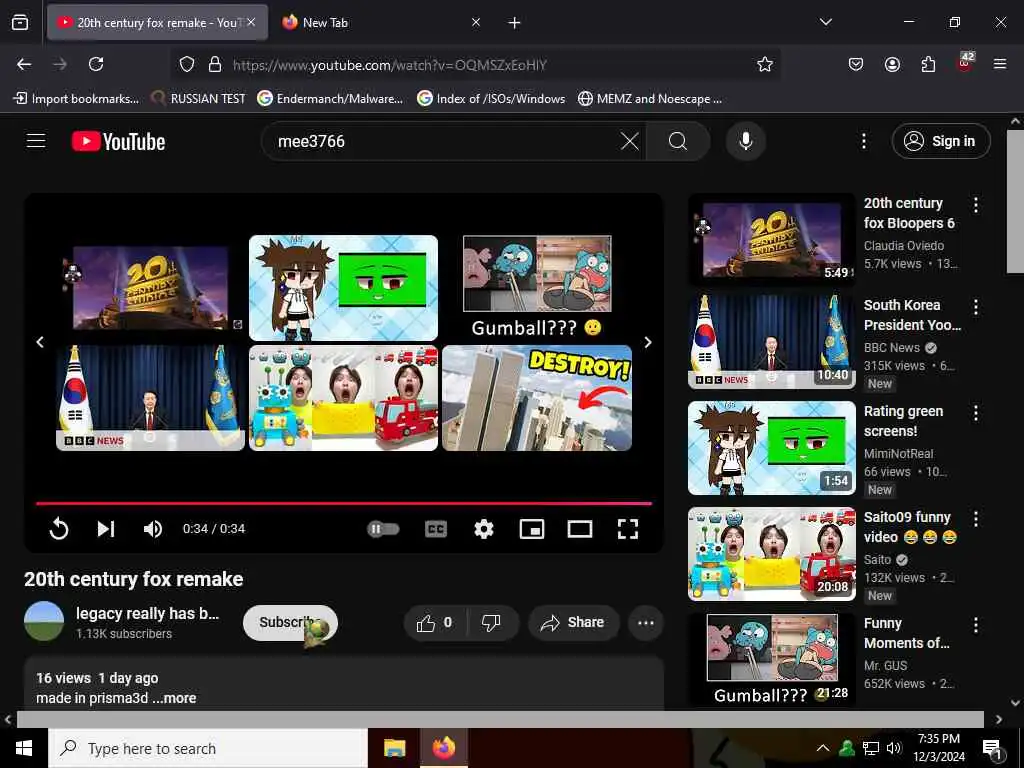
Task: Replay the video
Action: 59,528
